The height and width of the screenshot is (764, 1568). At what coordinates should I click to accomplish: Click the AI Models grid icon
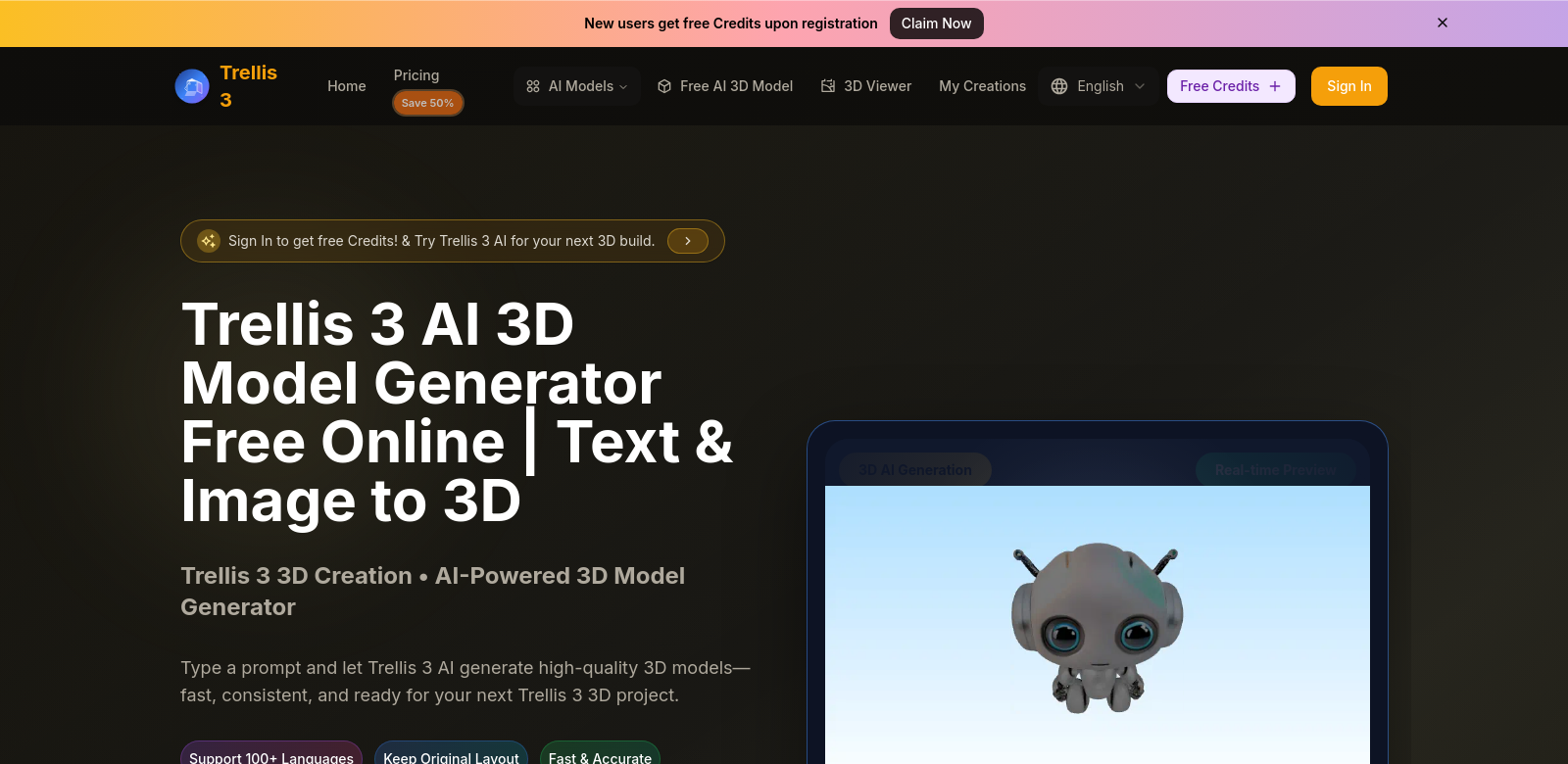coord(533,86)
